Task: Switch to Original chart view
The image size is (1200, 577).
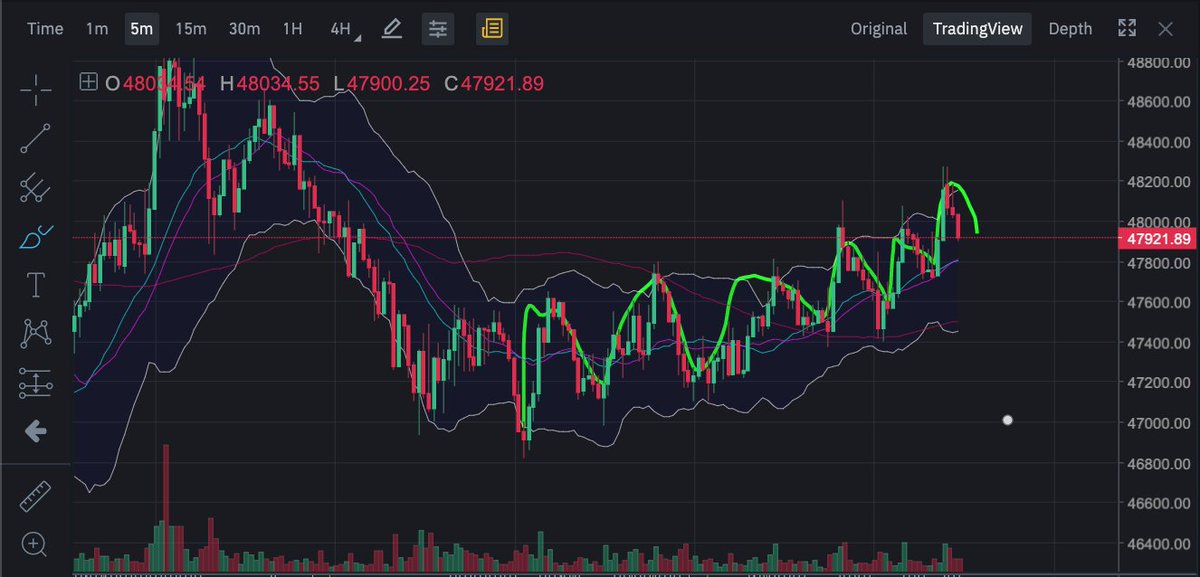Action: 879,29
